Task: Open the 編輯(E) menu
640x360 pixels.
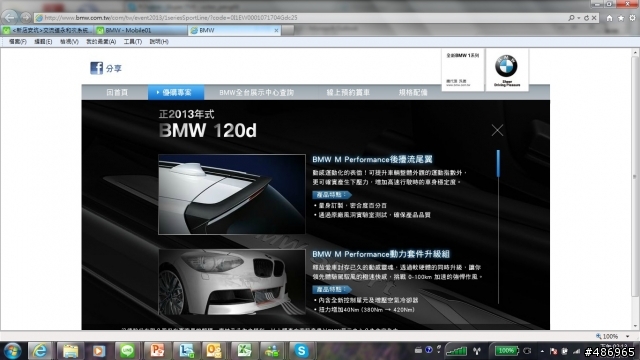Action: (x=43, y=42)
